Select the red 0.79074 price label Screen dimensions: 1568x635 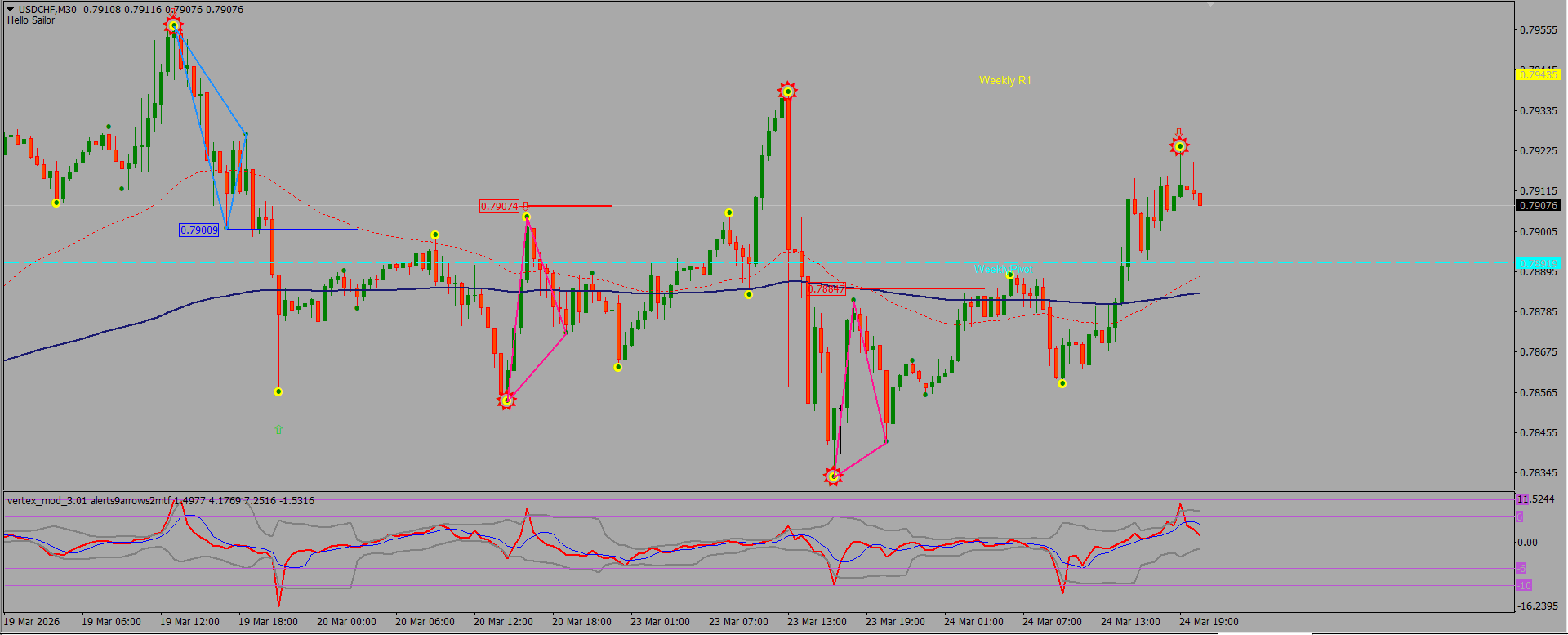[499, 207]
